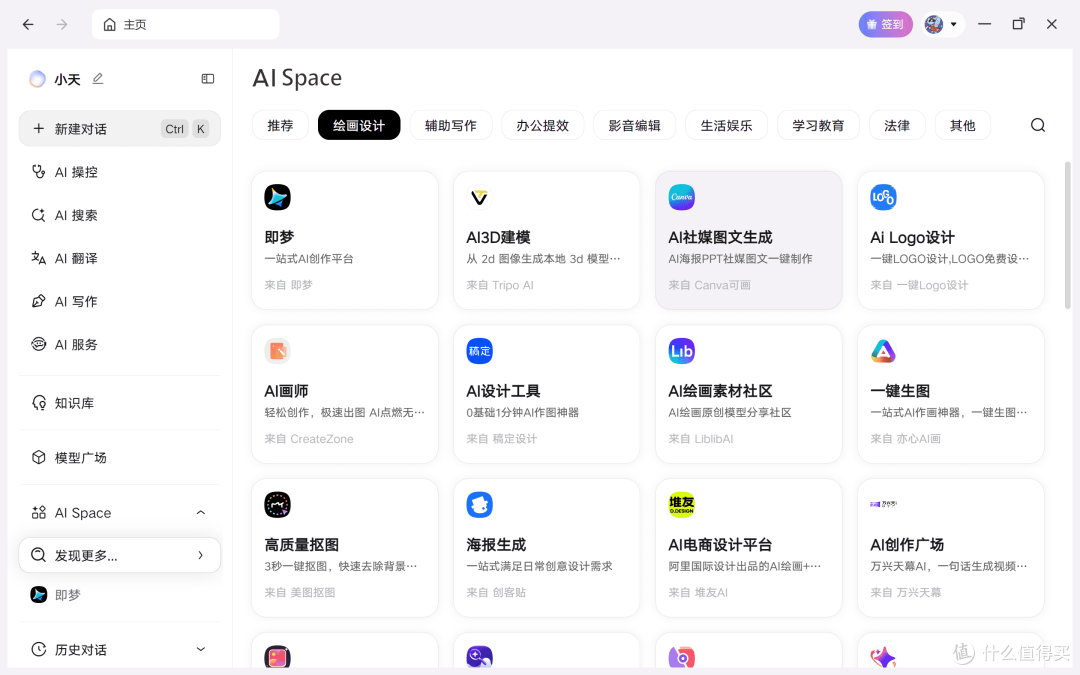Image resolution: width=1080 pixels, height=675 pixels.
Task: Switch to the 学习教育 tab
Action: tap(818, 125)
